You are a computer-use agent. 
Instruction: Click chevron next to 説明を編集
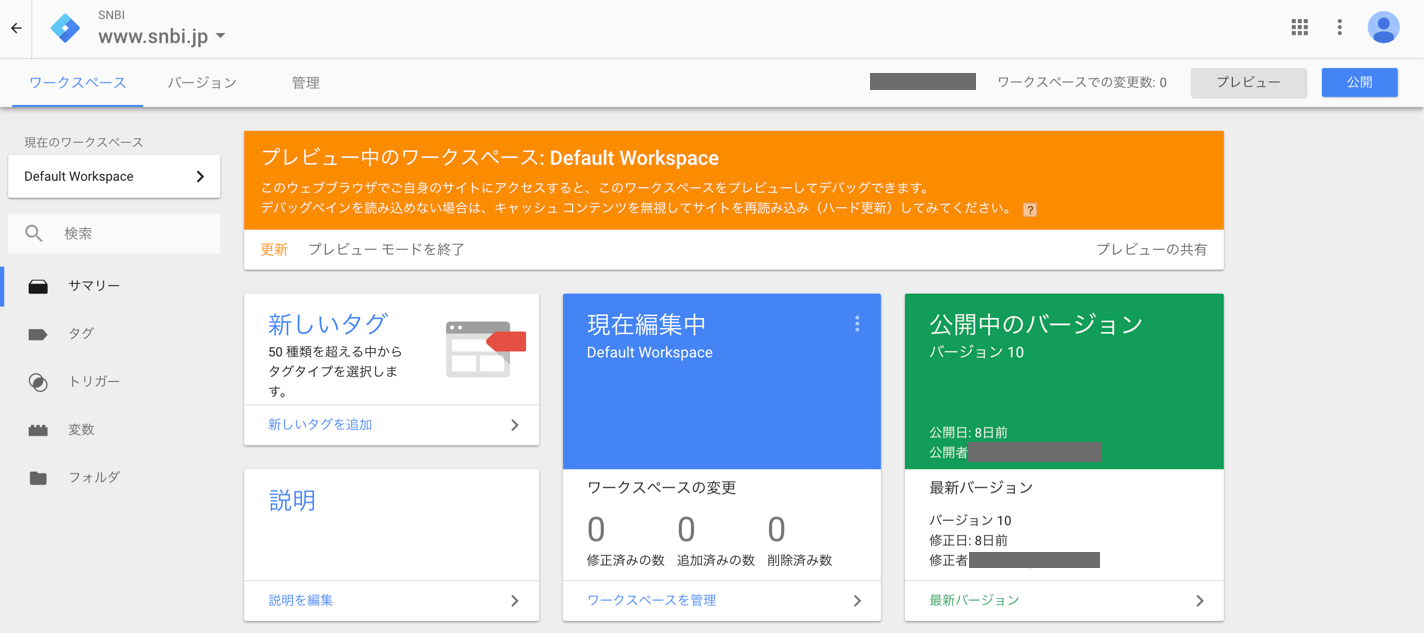click(515, 601)
